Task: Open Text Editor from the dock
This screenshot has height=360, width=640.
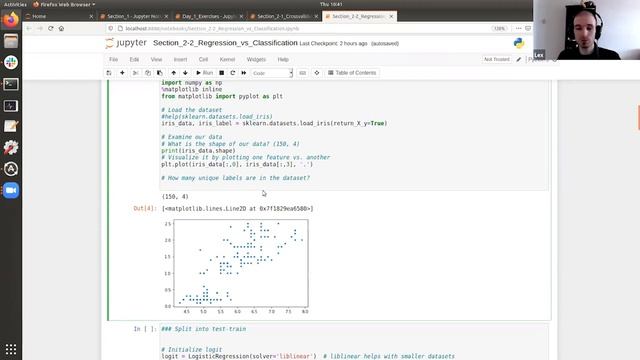Action: click(x=11, y=126)
